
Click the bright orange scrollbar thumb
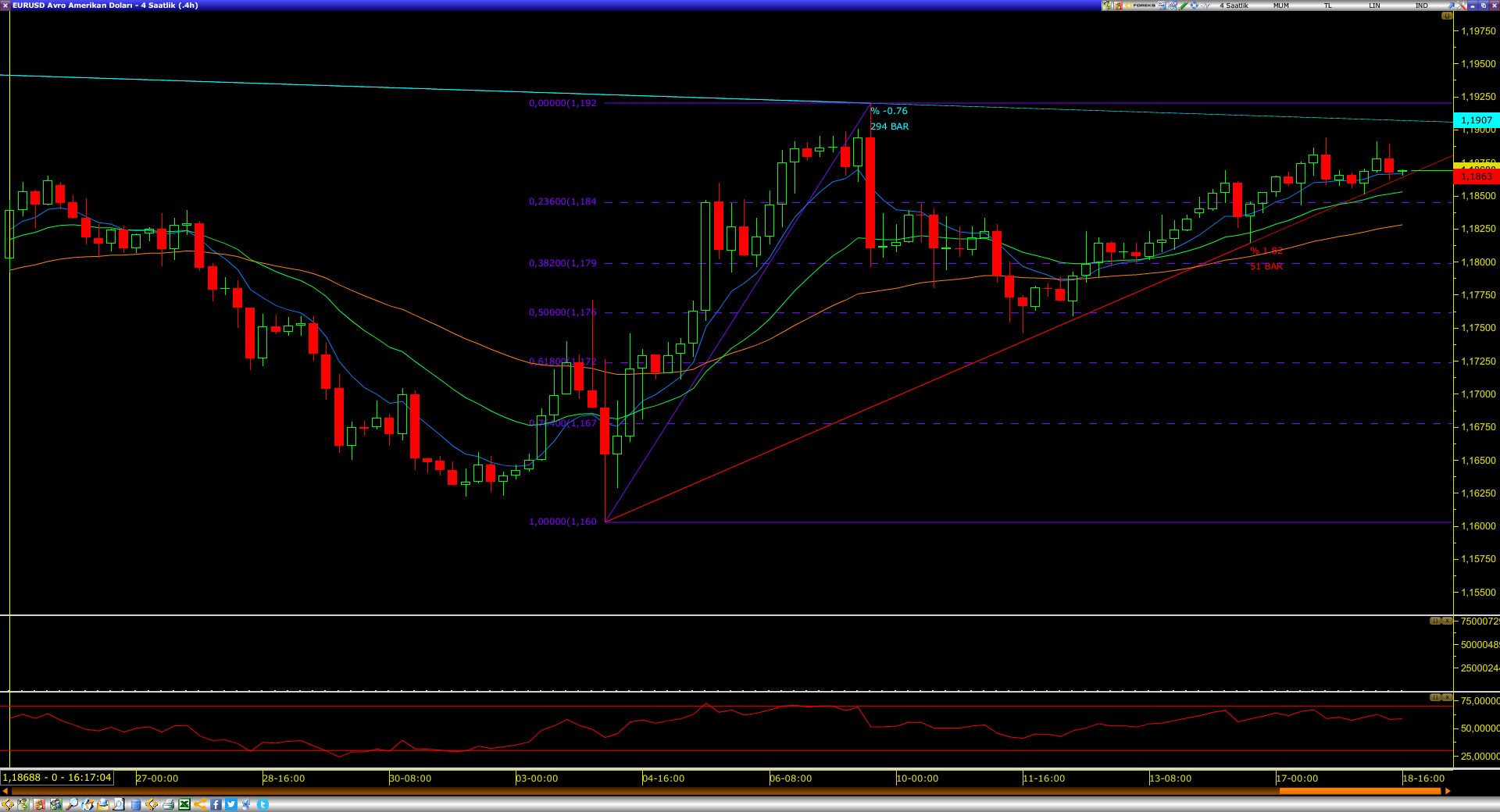point(1359,791)
